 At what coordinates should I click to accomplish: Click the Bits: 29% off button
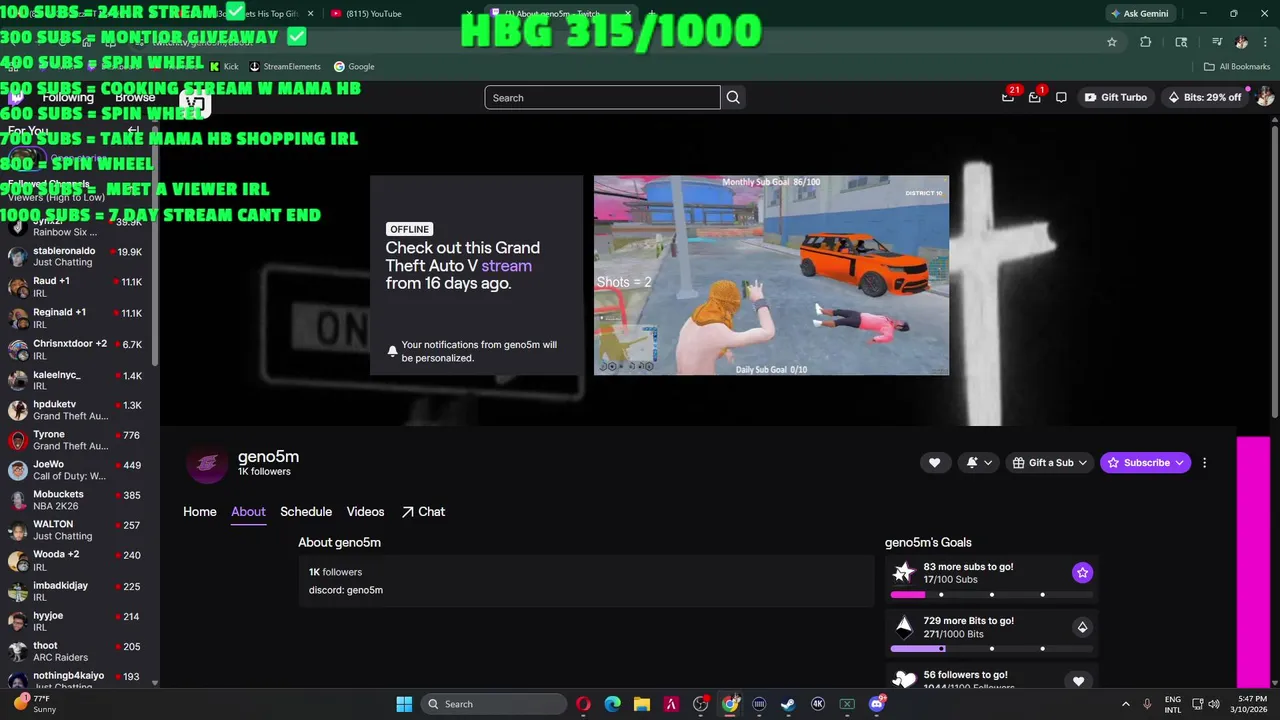[x=1204, y=97]
